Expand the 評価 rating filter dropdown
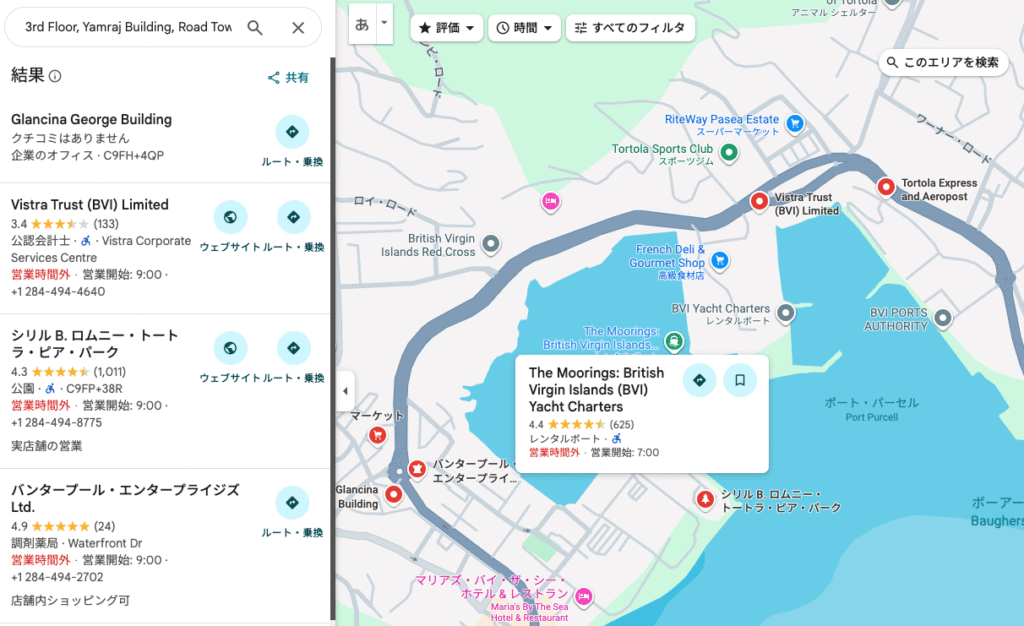Viewport: 1024px width, 626px height. pos(446,28)
